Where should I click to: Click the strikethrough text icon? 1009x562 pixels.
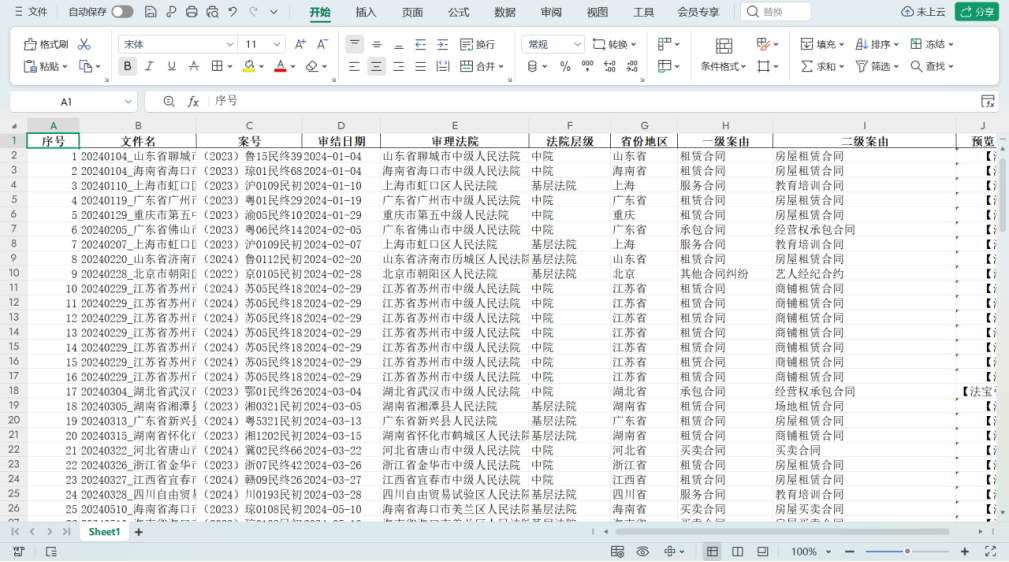(x=194, y=66)
